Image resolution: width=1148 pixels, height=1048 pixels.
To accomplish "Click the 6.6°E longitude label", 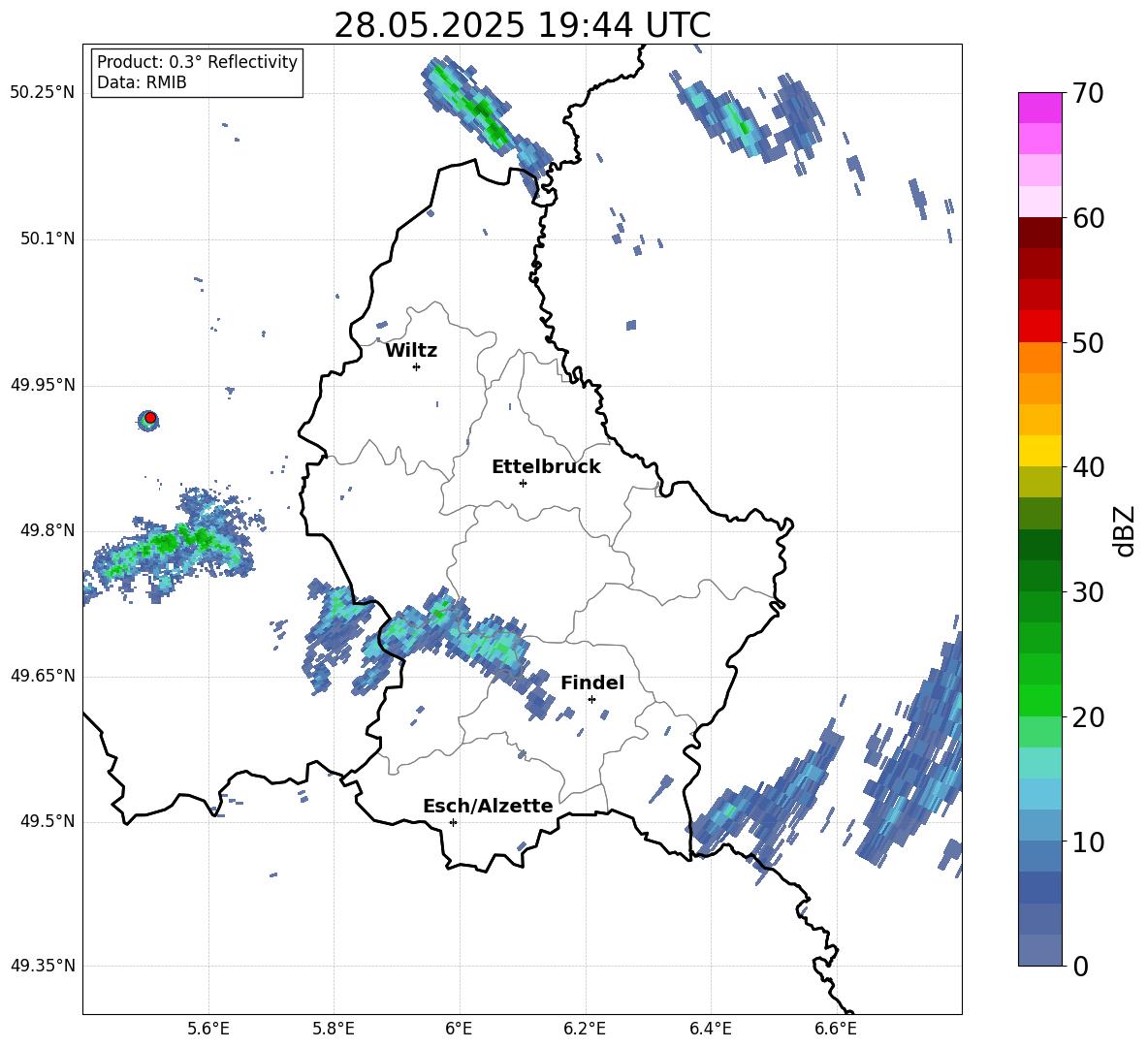I will [x=836, y=1029].
